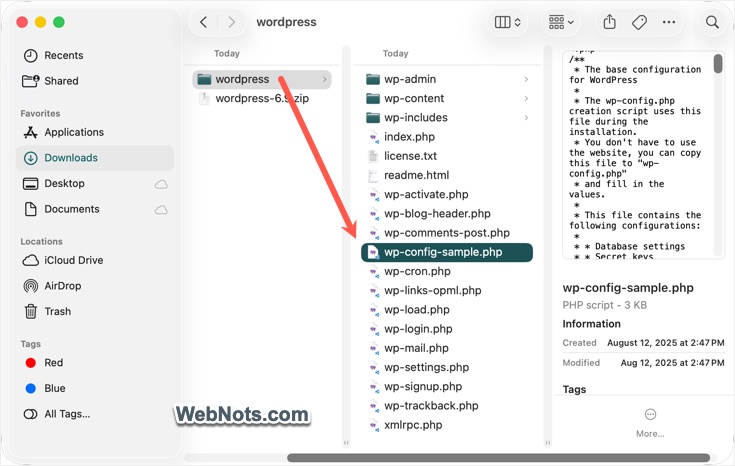The height and width of the screenshot is (466, 735).
Task: Open Applications in the sidebar
Action: click(x=96, y=132)
